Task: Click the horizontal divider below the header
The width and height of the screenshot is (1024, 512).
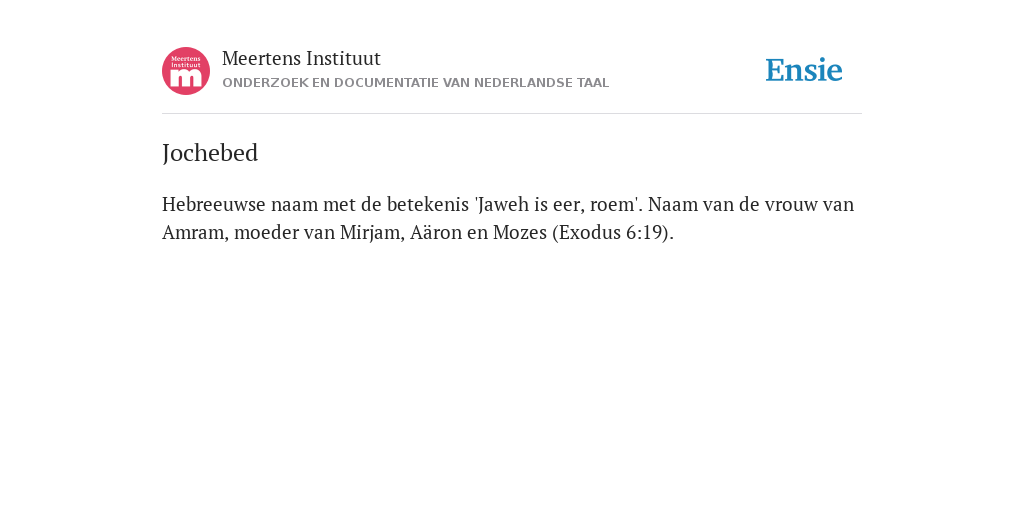Action: (512, 114)
